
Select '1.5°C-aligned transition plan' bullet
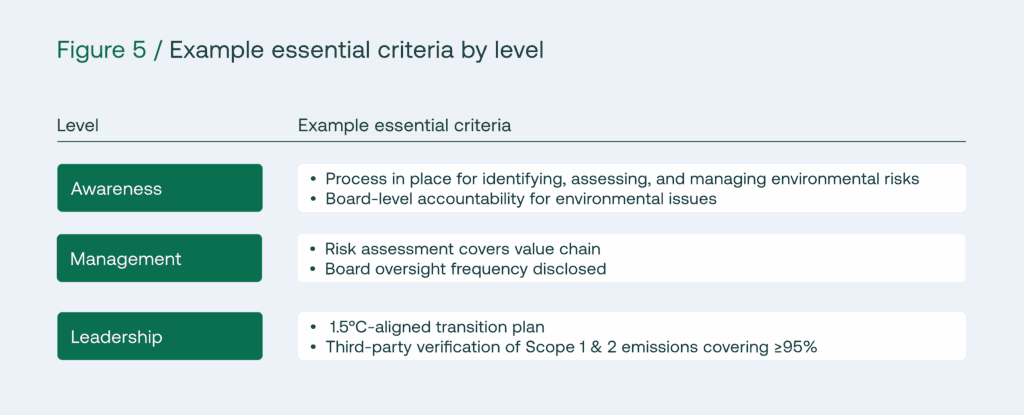(x=427, y=327)
